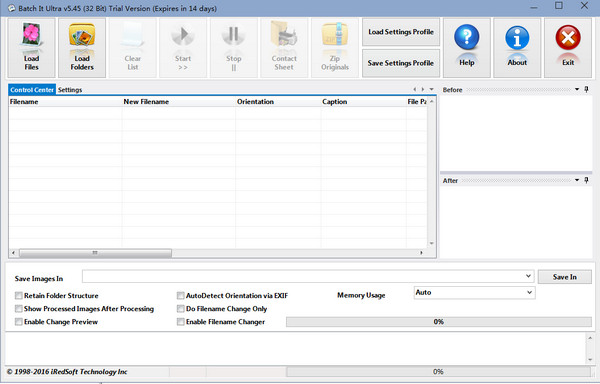This screenshot has width=600, height=384.
Task: Toggle Show Processed Images After Processing
Action: 18,309
